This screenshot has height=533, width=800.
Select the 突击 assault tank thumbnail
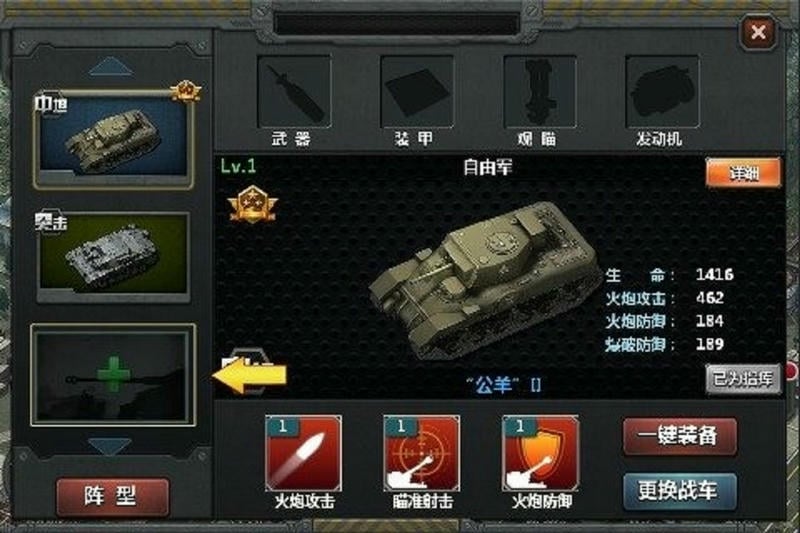pyautogui.click(x=113, y=257)
